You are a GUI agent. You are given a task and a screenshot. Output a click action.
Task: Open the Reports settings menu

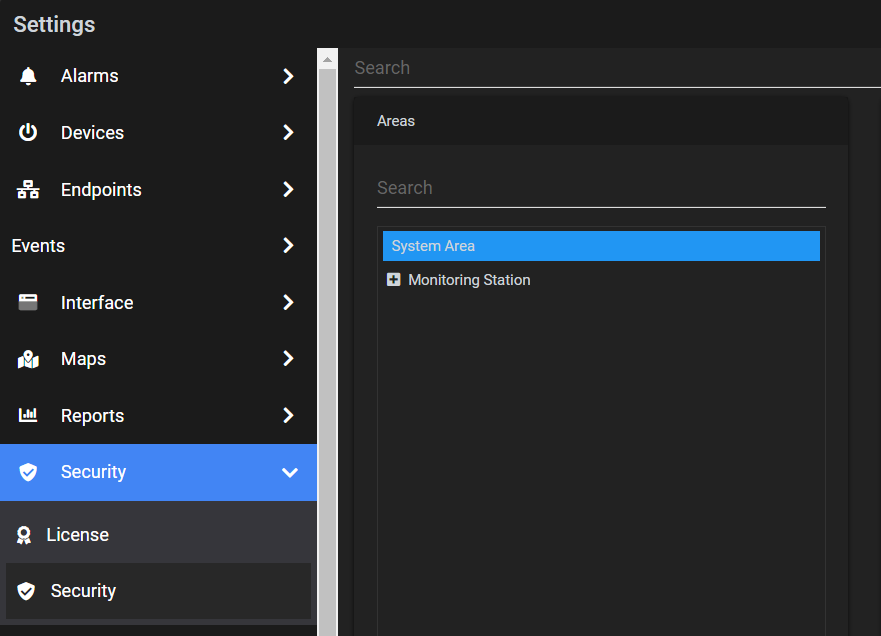click(x=158, y=415)
